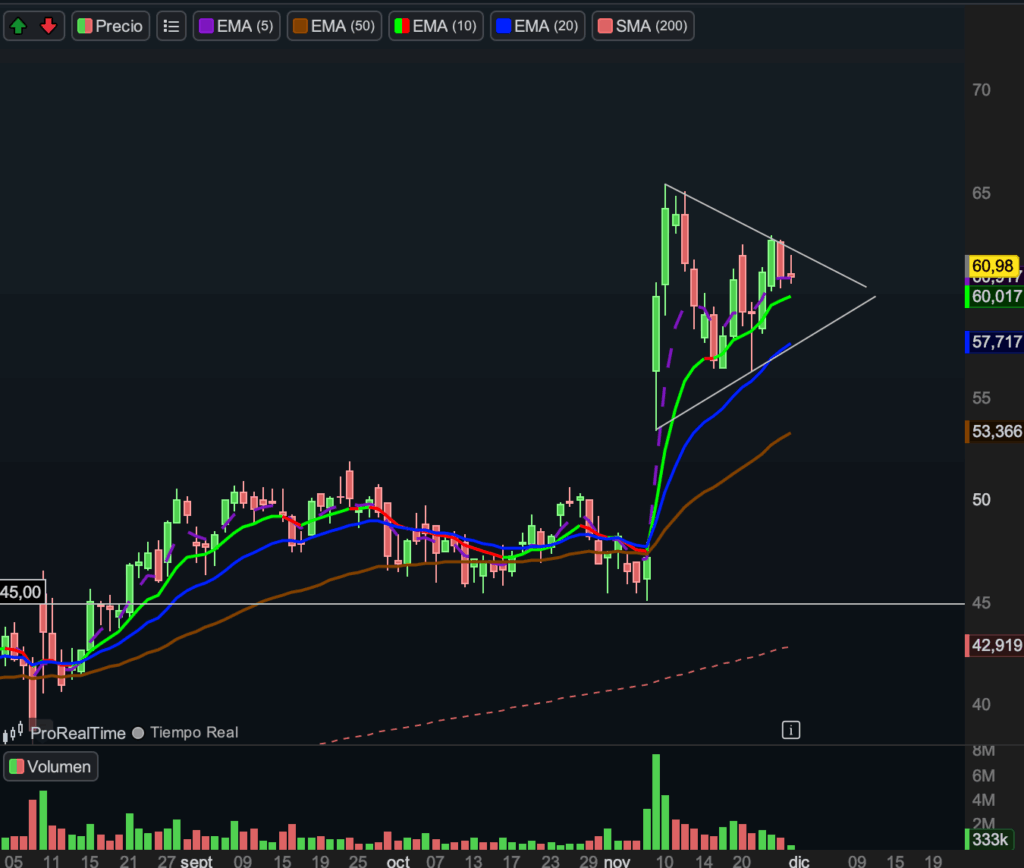Image resolution: width=1024 pixels, height=868 pixels.
Task: Click the Tiempo Real status dot
Action: [x=138, y=733]
